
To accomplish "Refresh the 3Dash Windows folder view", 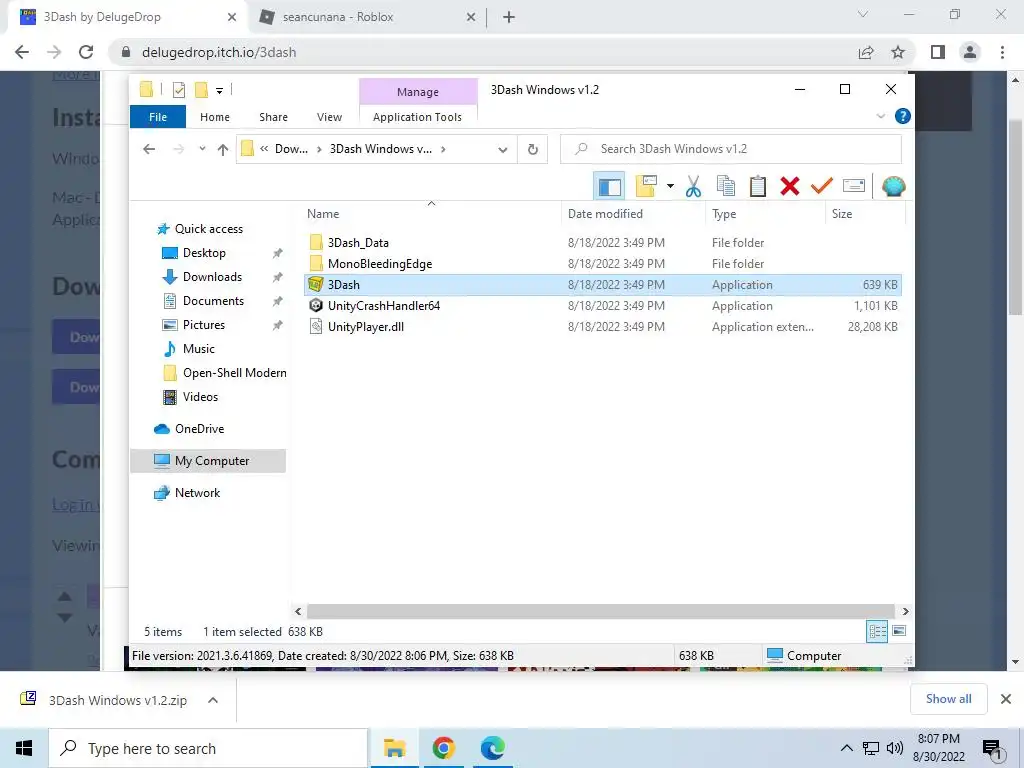I will pyautogui.click(x=533, y=150).
